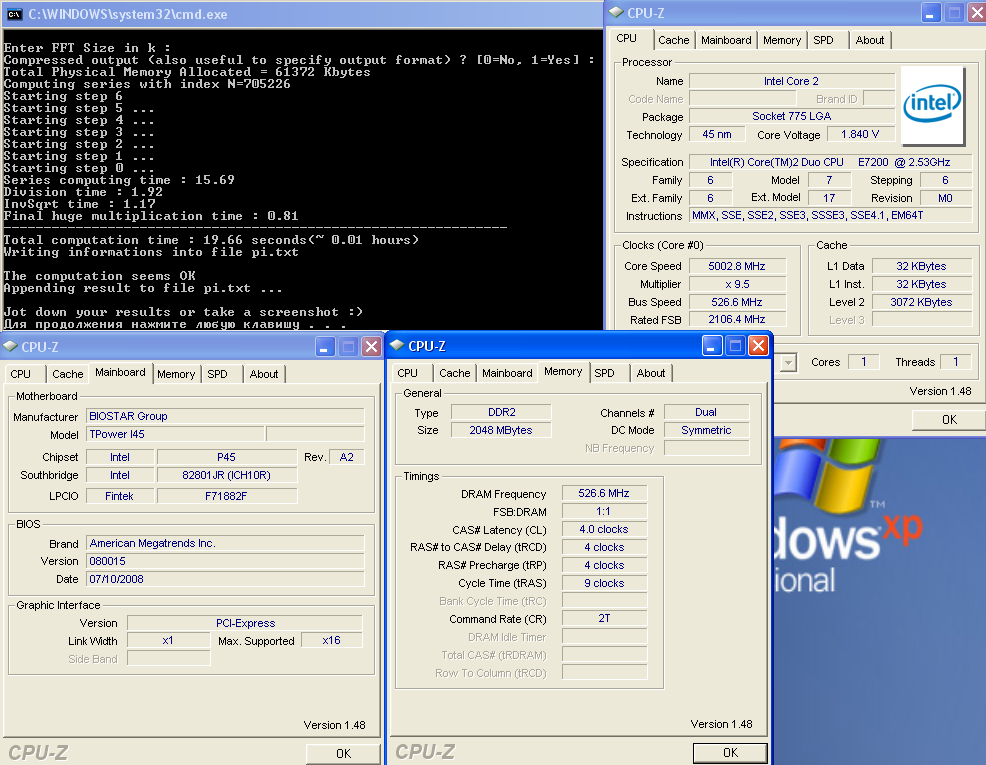Minimize the top-right CPU-Z CPU window
986x765 pixels.
click(930, 13)
